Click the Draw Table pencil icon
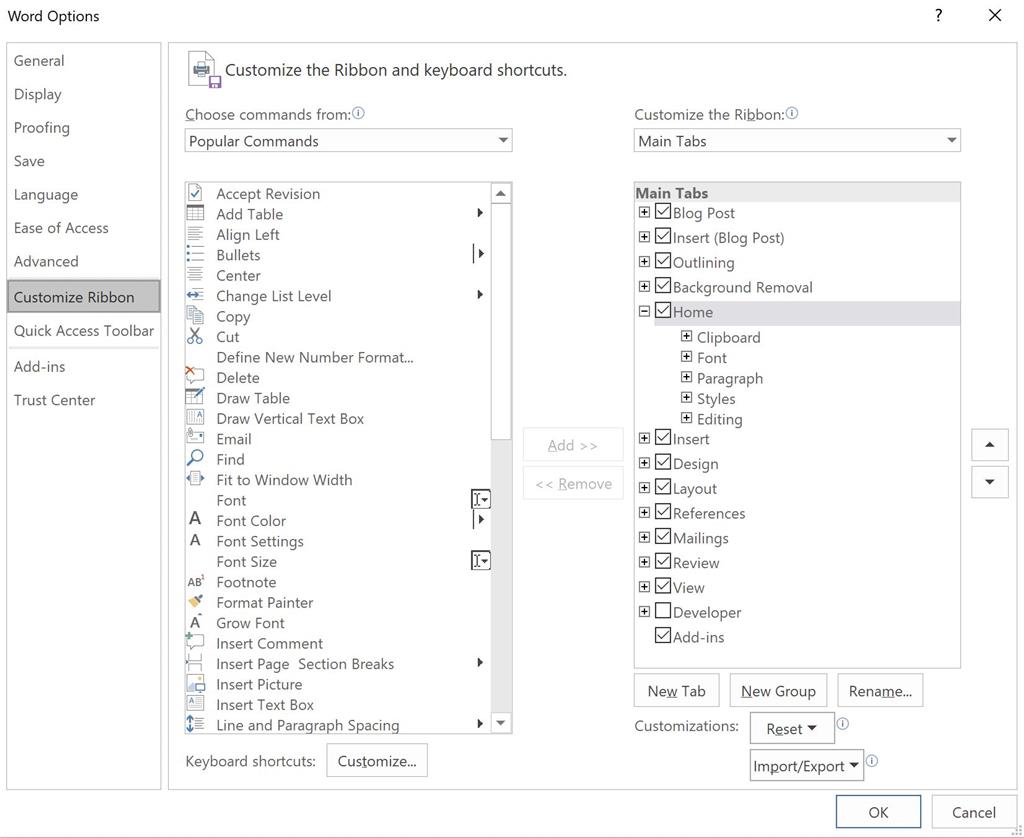This screenshot has width=1024, height=838. point(195,397)
